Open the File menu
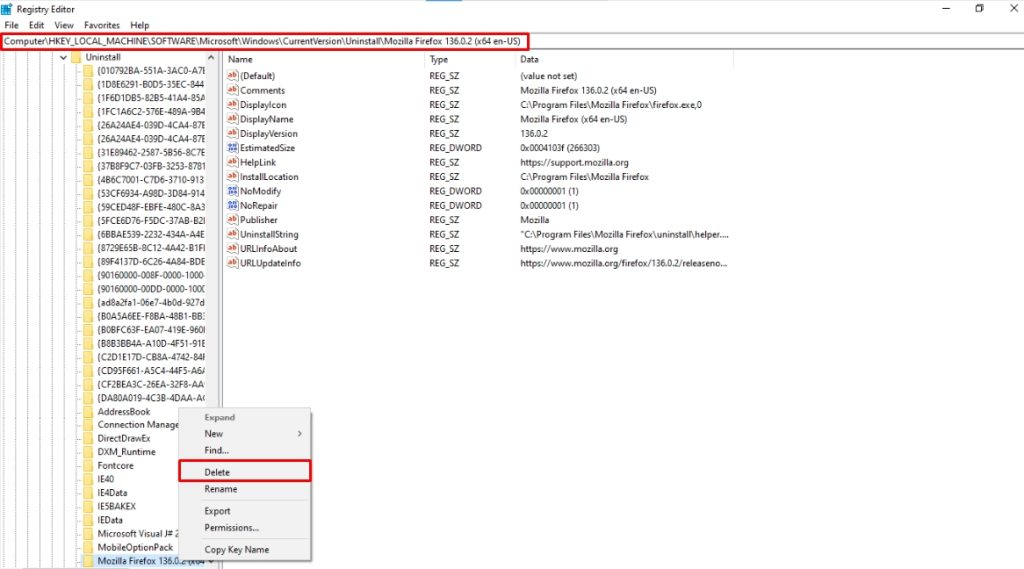This screenshot has height=569, width=1024. (x=12, y=25)
